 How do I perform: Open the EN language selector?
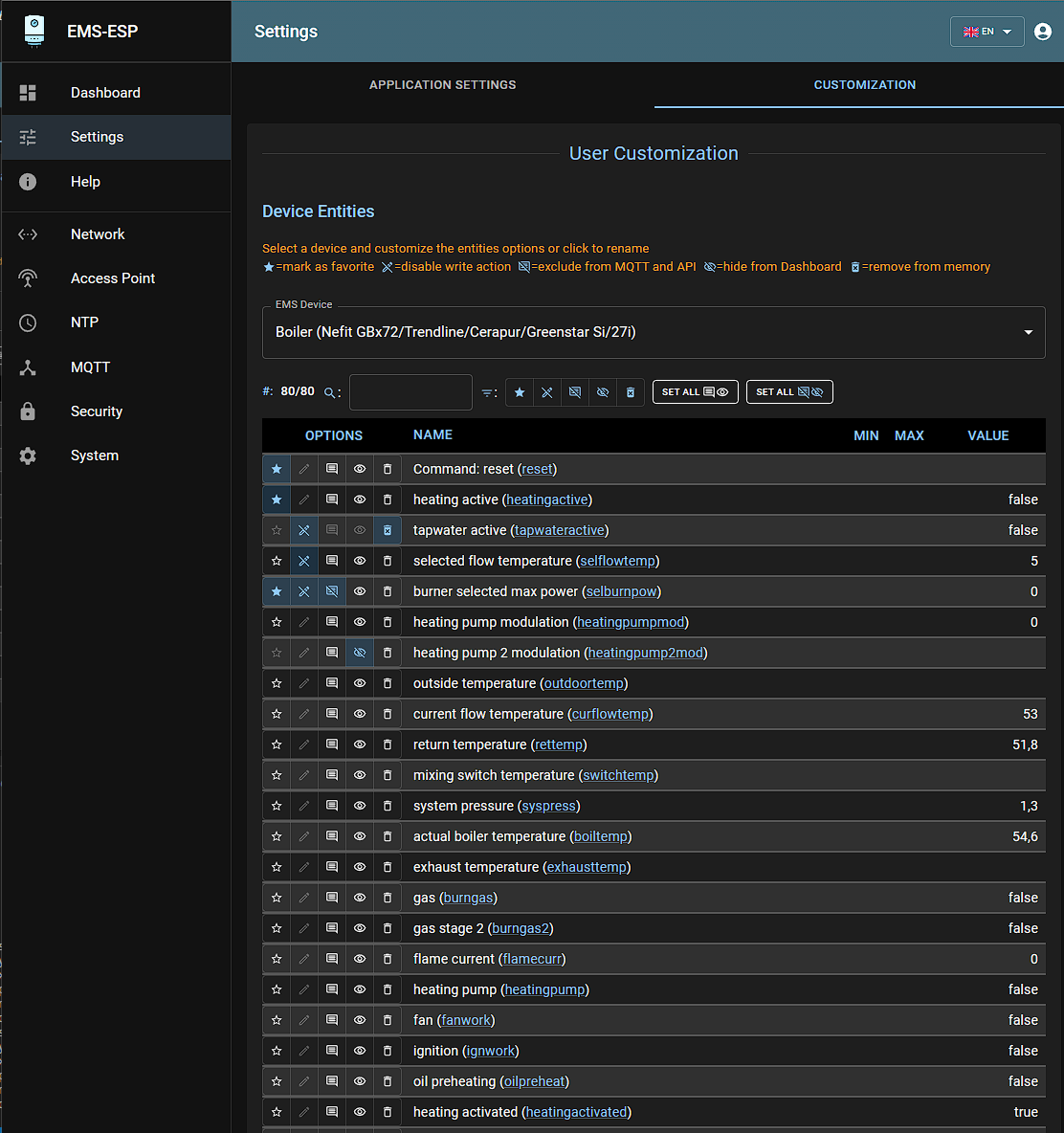(986, 32)
